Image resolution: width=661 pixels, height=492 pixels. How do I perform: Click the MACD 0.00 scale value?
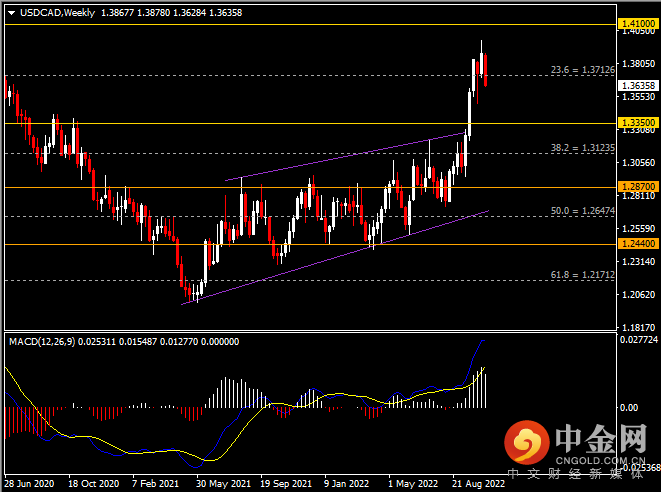(x=629, y=407)
